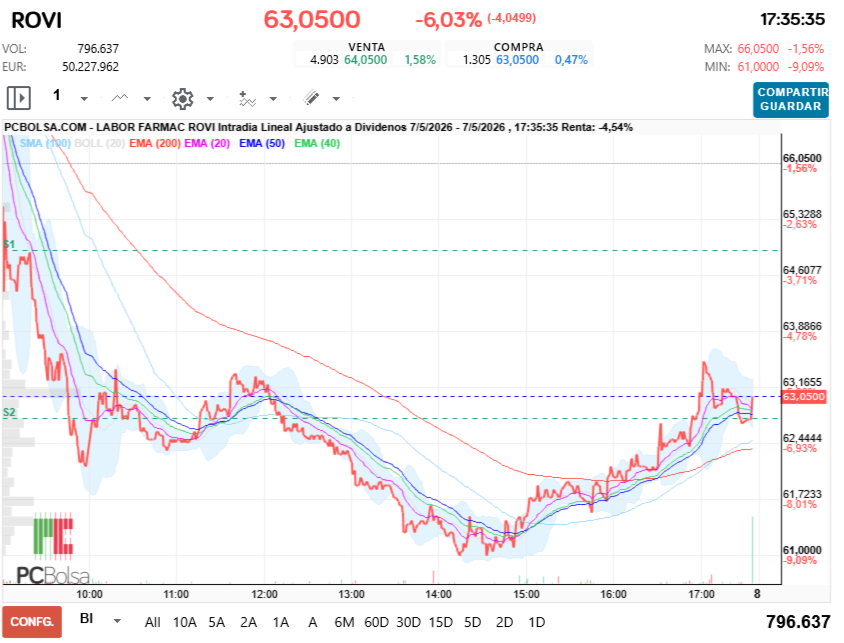Click the change percentage -6,03%
The height and width of the screenshot is (643, 844).
(448, 20)
